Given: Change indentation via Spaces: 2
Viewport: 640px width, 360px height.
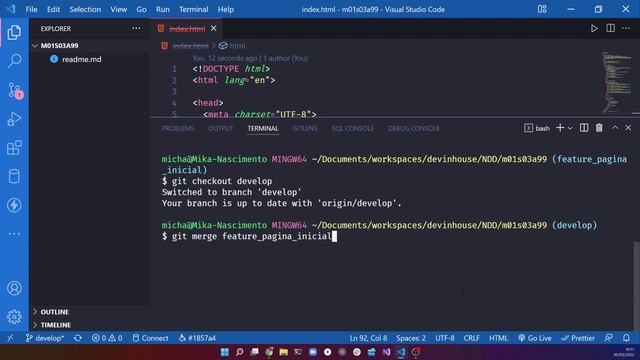Looking at the screenshot, I should click(411, 338).
